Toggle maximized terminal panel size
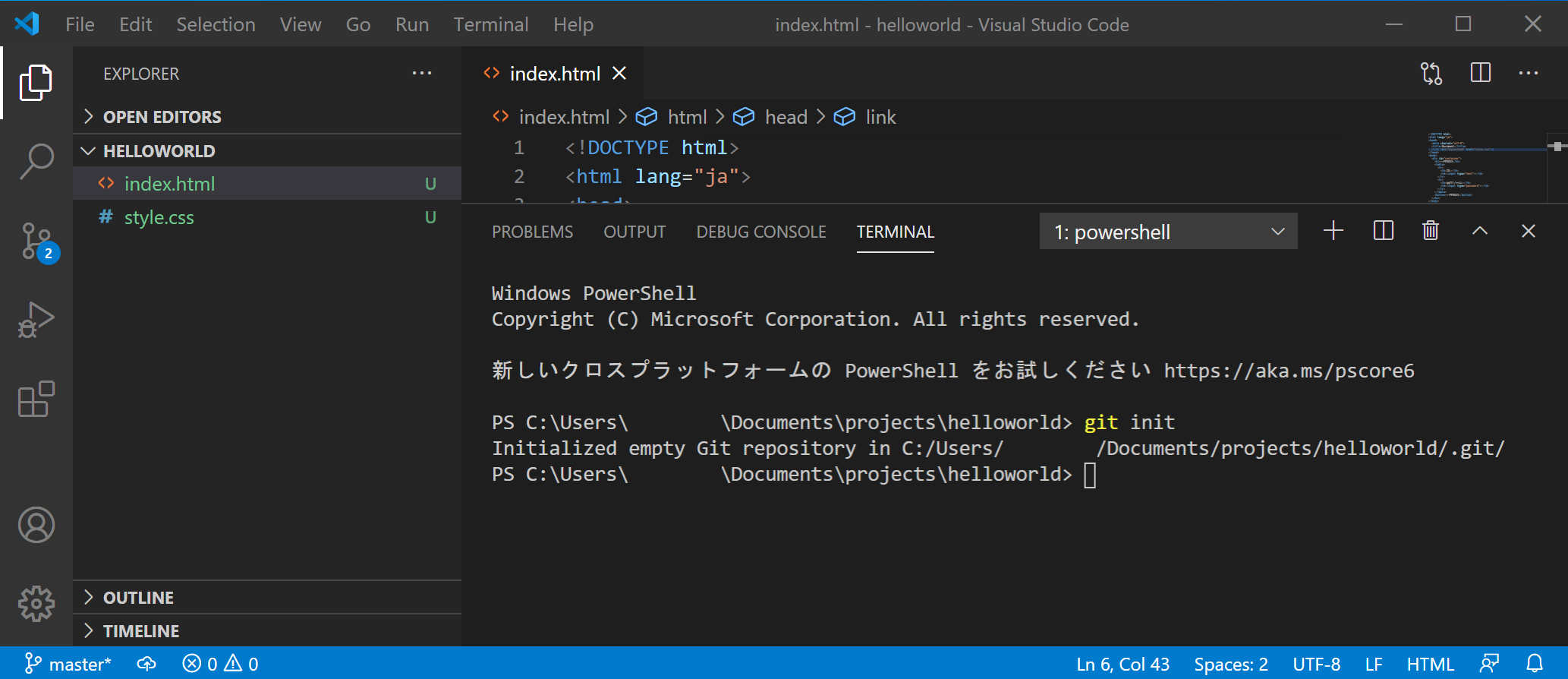 point(1479,231)
